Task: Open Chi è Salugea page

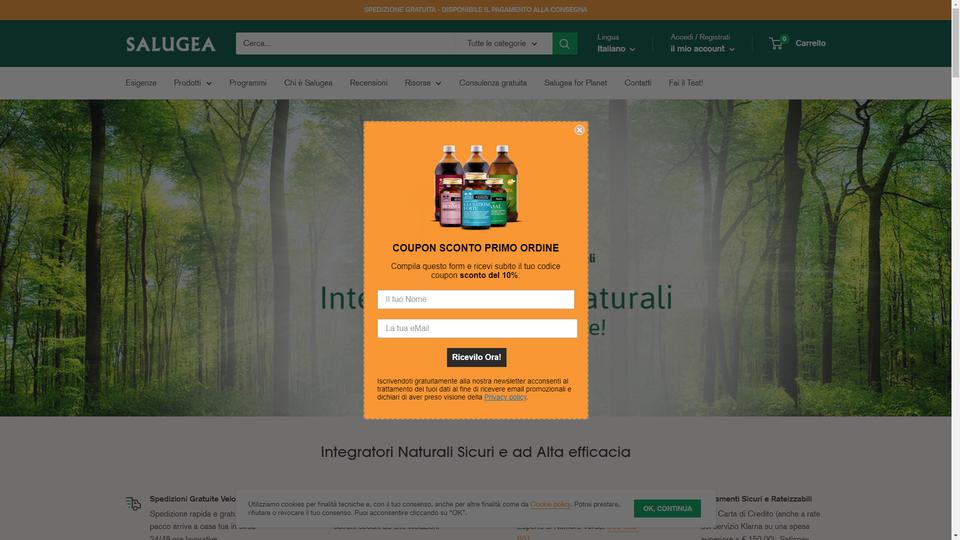Action: (308, 83)
